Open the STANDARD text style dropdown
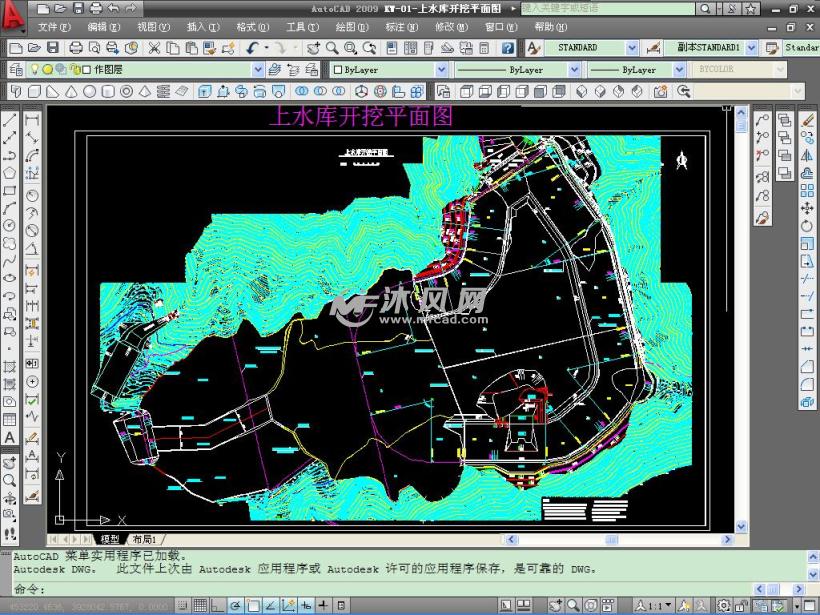 click(631, 47)
